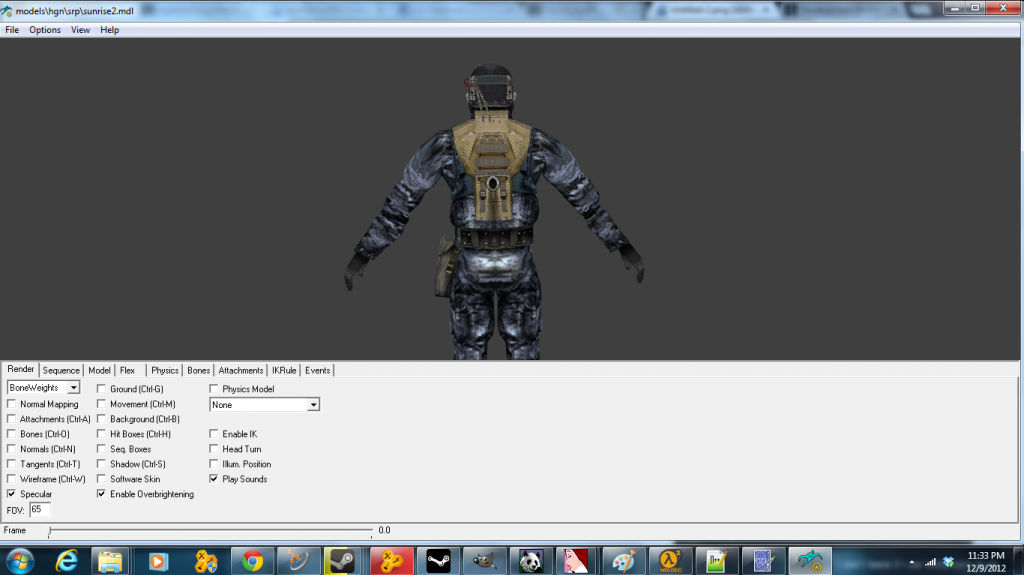The image size is (1024, 575).
Task: Enable Background (Ctrl-B) checkbox
Action: [101, 419]
